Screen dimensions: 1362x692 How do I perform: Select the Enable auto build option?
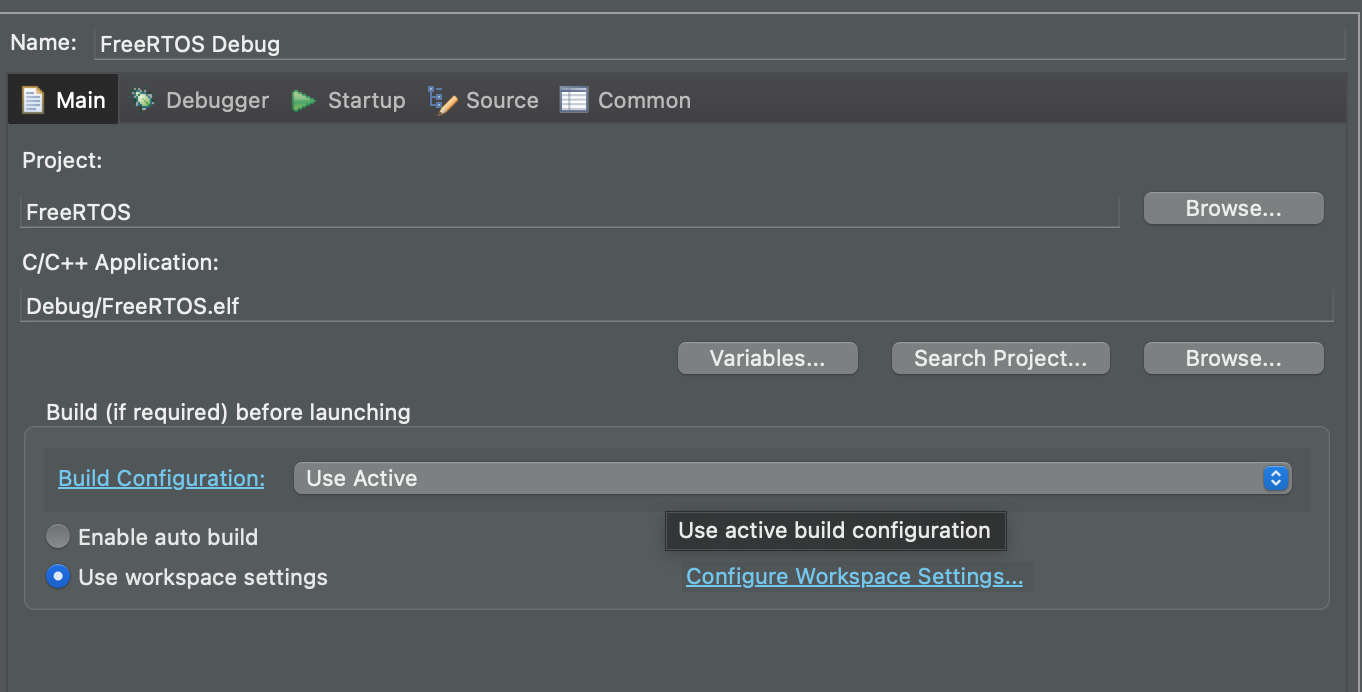[x=58, y=537]
